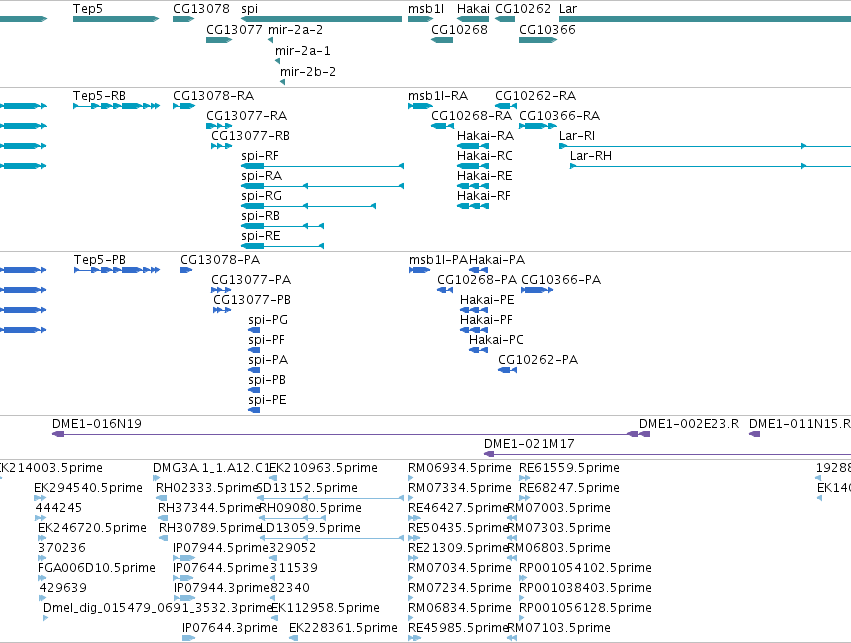Select the spi-PA protein label

point(268,360)
